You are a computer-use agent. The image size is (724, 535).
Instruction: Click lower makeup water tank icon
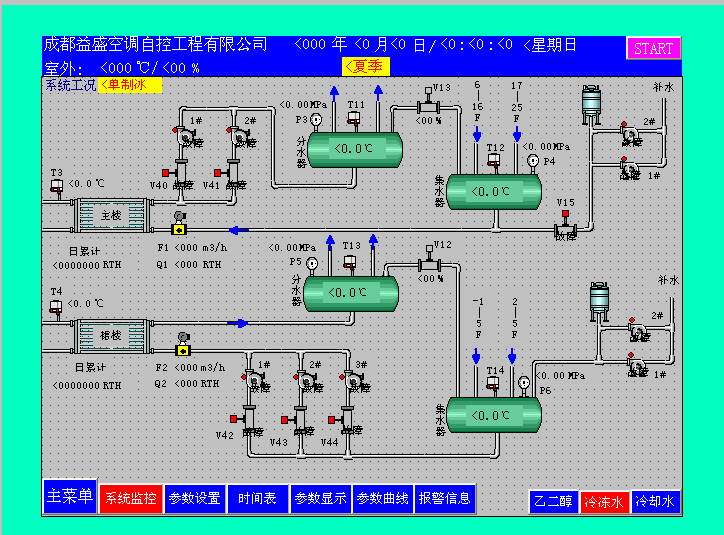(599, 302)
